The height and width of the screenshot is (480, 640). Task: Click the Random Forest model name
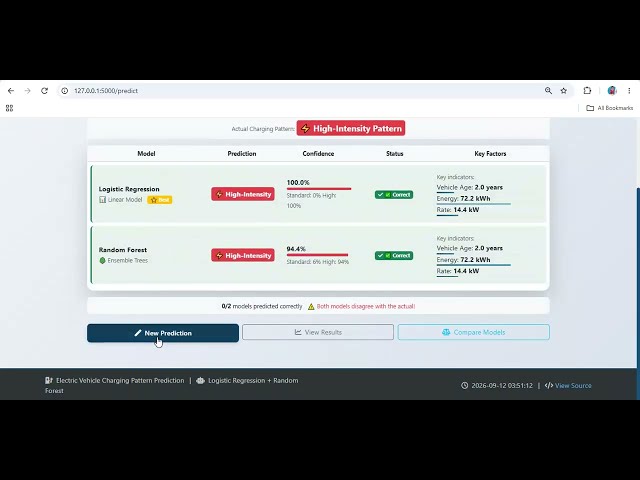click(x=123, y=250)
